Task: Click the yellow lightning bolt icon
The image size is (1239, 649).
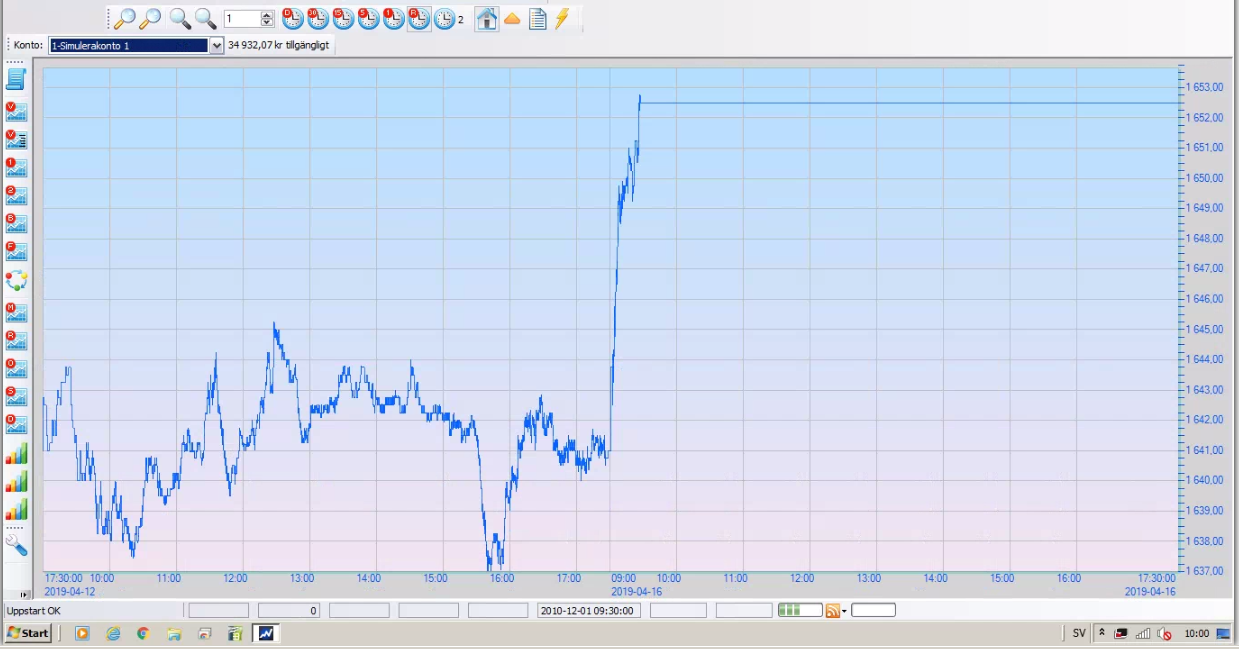Action: pos(562,19)
